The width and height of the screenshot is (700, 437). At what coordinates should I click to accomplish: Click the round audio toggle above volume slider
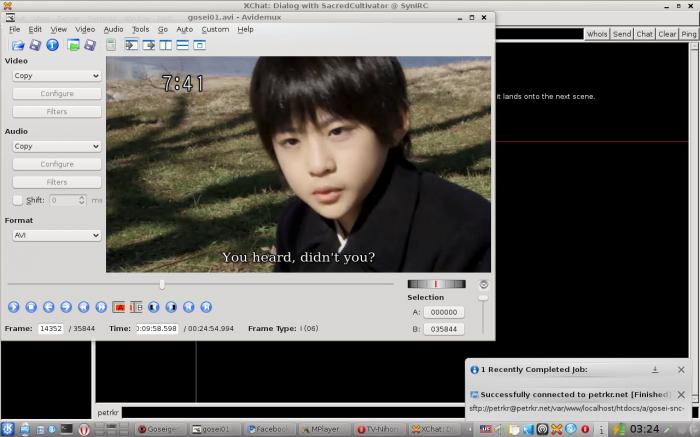pyautogui.click(x=483, y=284)
